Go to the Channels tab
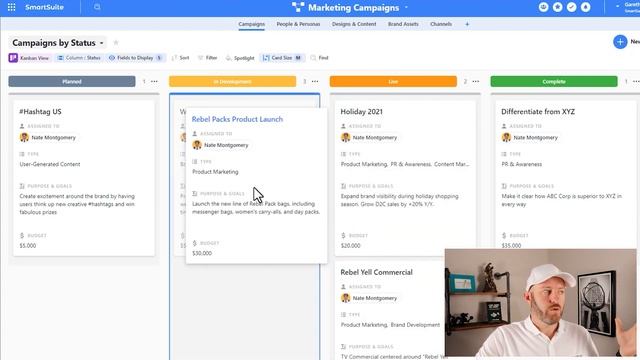This screenshot has height=360, width=640. (x=441, y=24)
